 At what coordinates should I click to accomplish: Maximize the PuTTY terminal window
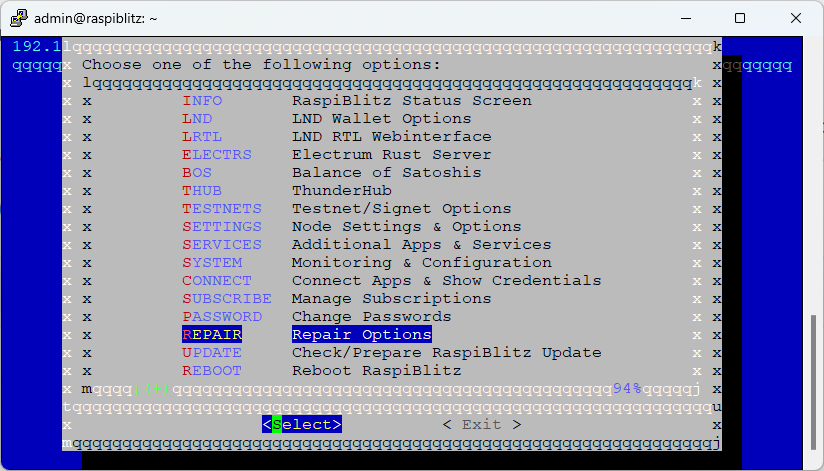(740, 18)
